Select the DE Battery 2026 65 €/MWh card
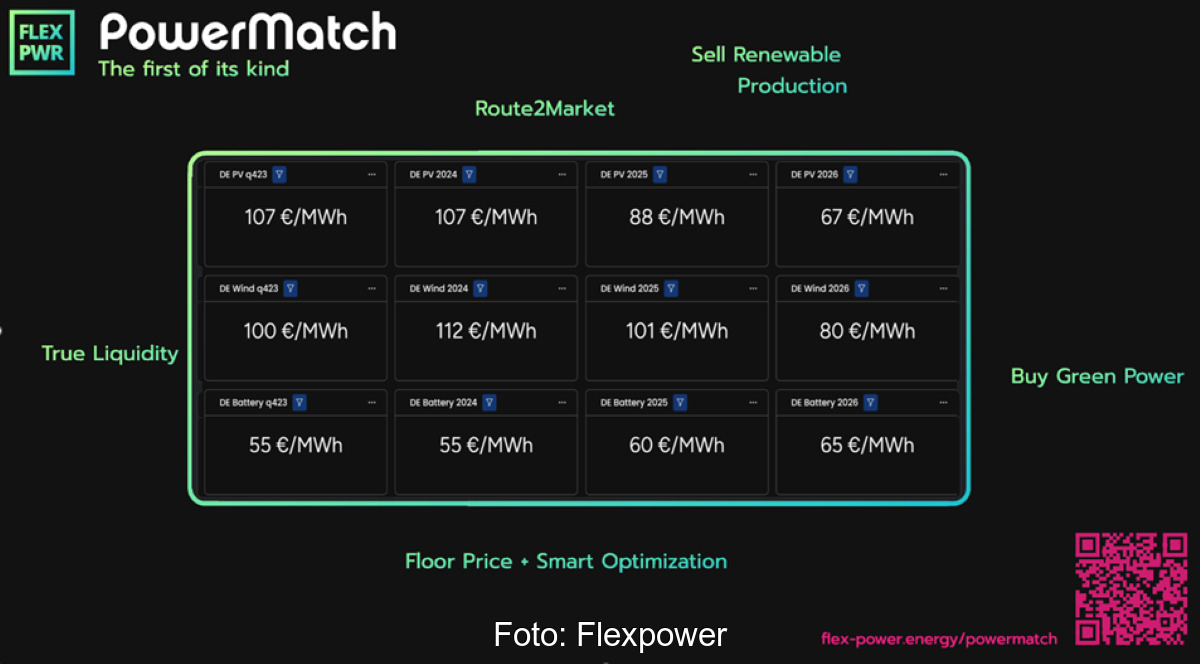 (x=867, y=445)
